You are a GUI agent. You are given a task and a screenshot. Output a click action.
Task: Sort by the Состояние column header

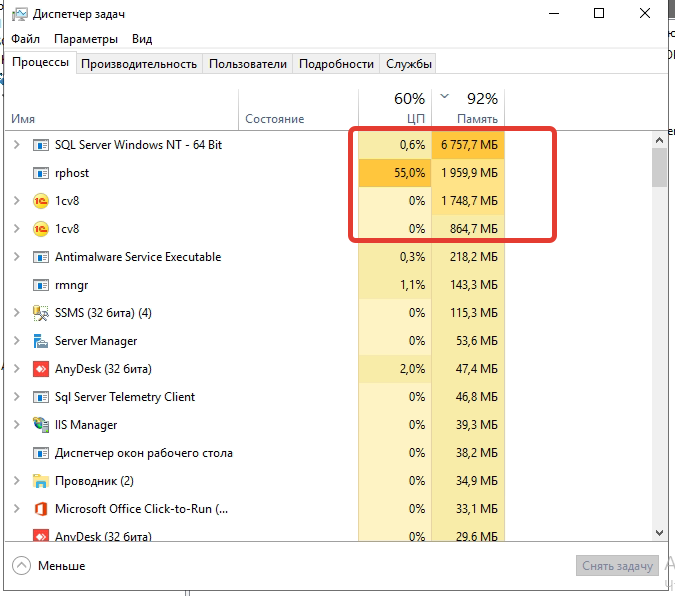click(x=298, y=110)
